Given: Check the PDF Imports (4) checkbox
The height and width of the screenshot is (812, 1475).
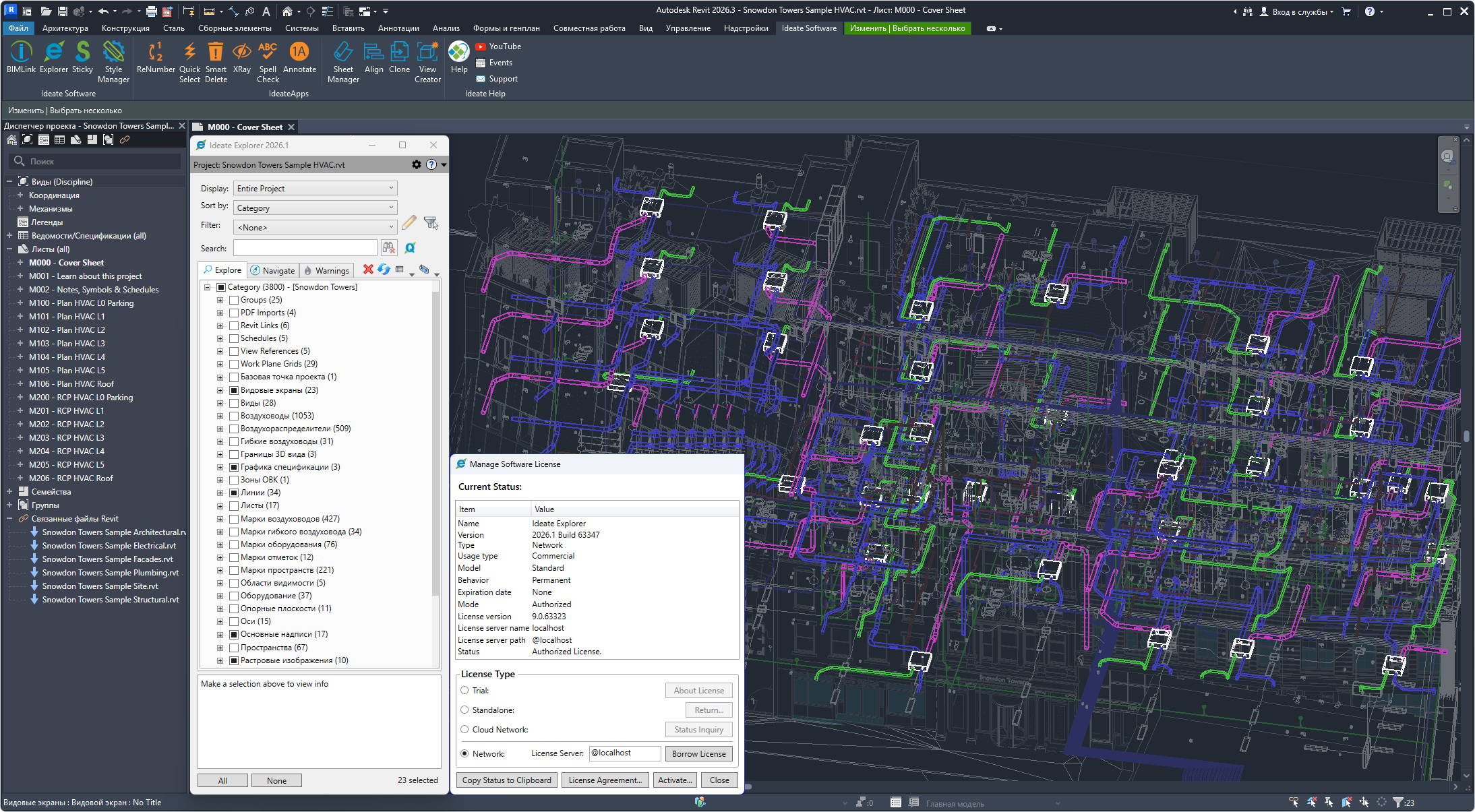Looking at the screenshot, I should click(234, 313).
